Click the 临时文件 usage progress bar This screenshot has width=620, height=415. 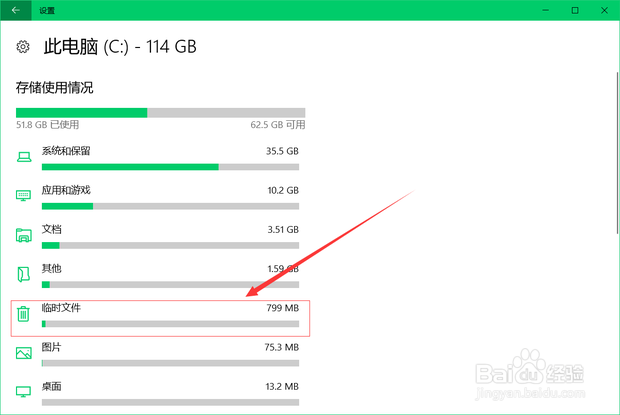pyautogui.click(x=170, y=324)
